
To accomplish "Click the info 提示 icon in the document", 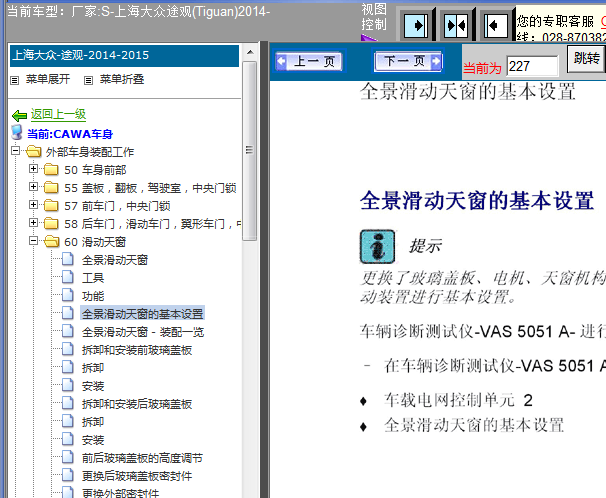I will (x=377, y=246).
